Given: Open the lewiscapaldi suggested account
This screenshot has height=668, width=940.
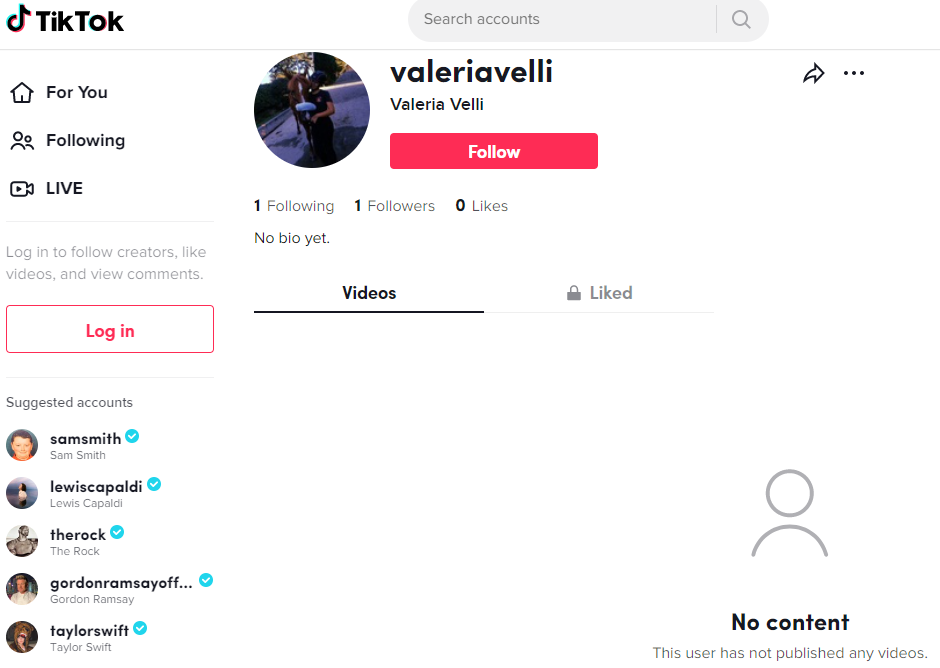Looking at the screenshot, I should point(84,494).
